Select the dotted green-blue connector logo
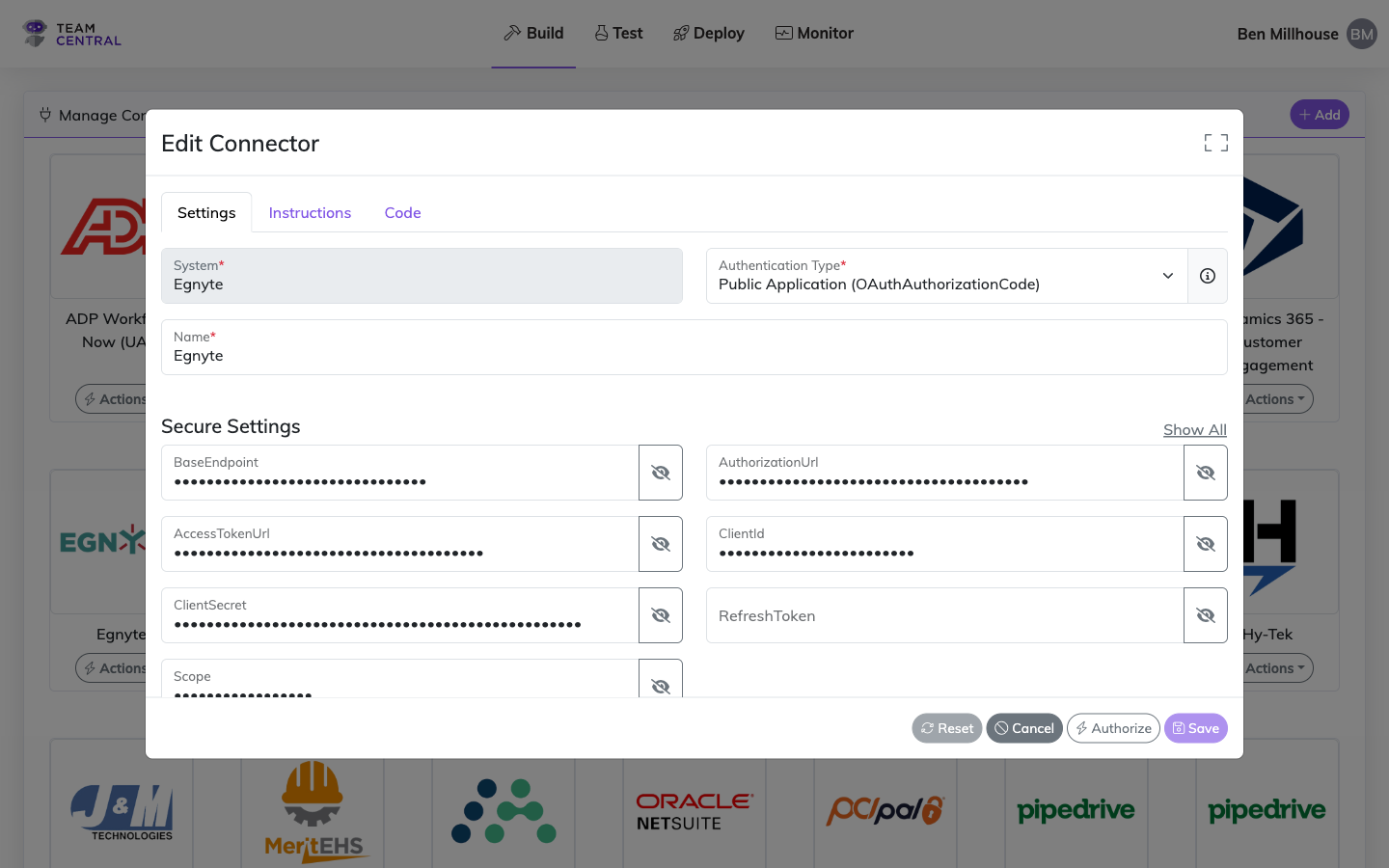The image size is (1389, 868). click(504, 811)
